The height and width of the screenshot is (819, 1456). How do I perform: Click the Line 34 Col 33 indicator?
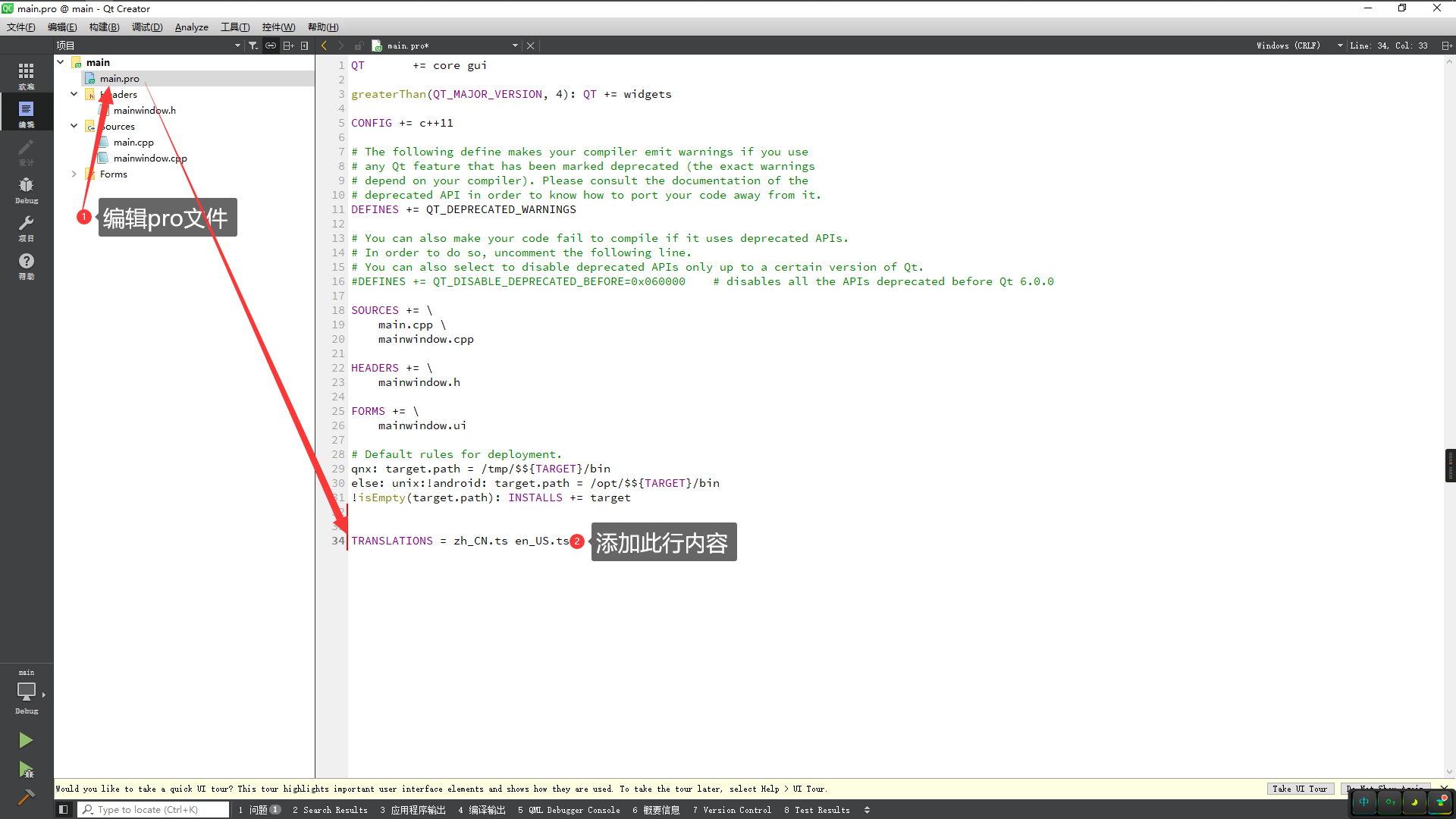pos(1389,45)
